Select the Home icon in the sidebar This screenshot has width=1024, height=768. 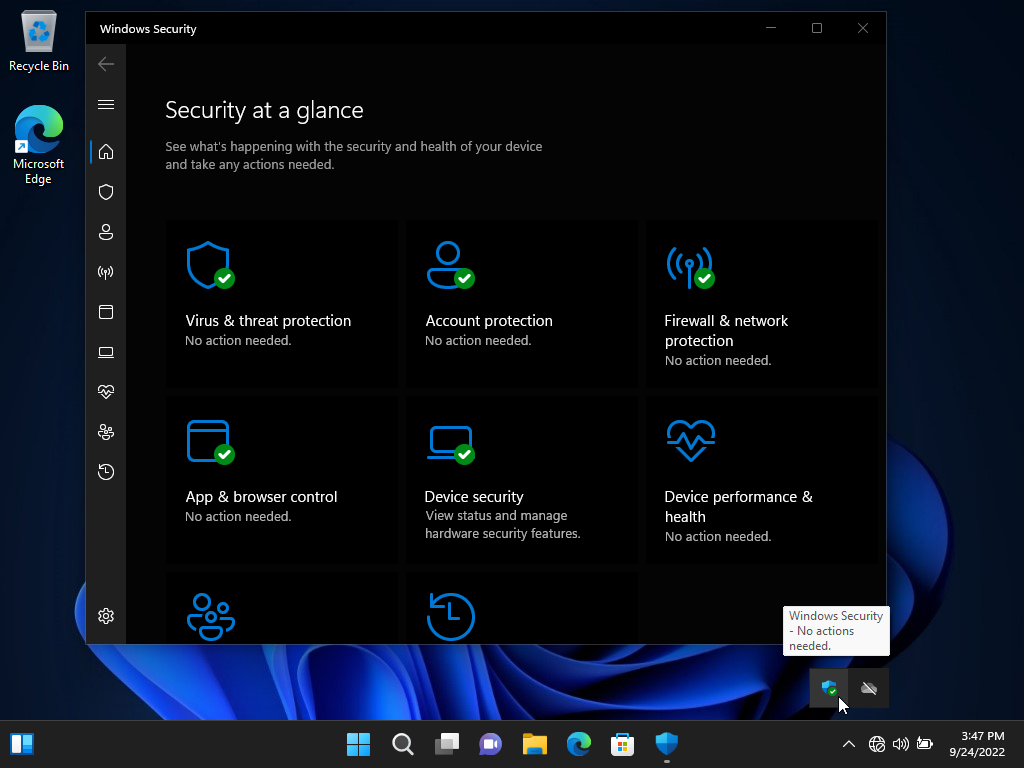106,152
